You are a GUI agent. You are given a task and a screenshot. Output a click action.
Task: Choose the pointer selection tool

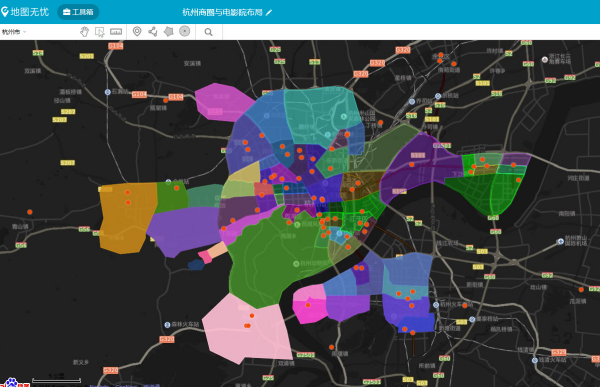pos(99,32)
